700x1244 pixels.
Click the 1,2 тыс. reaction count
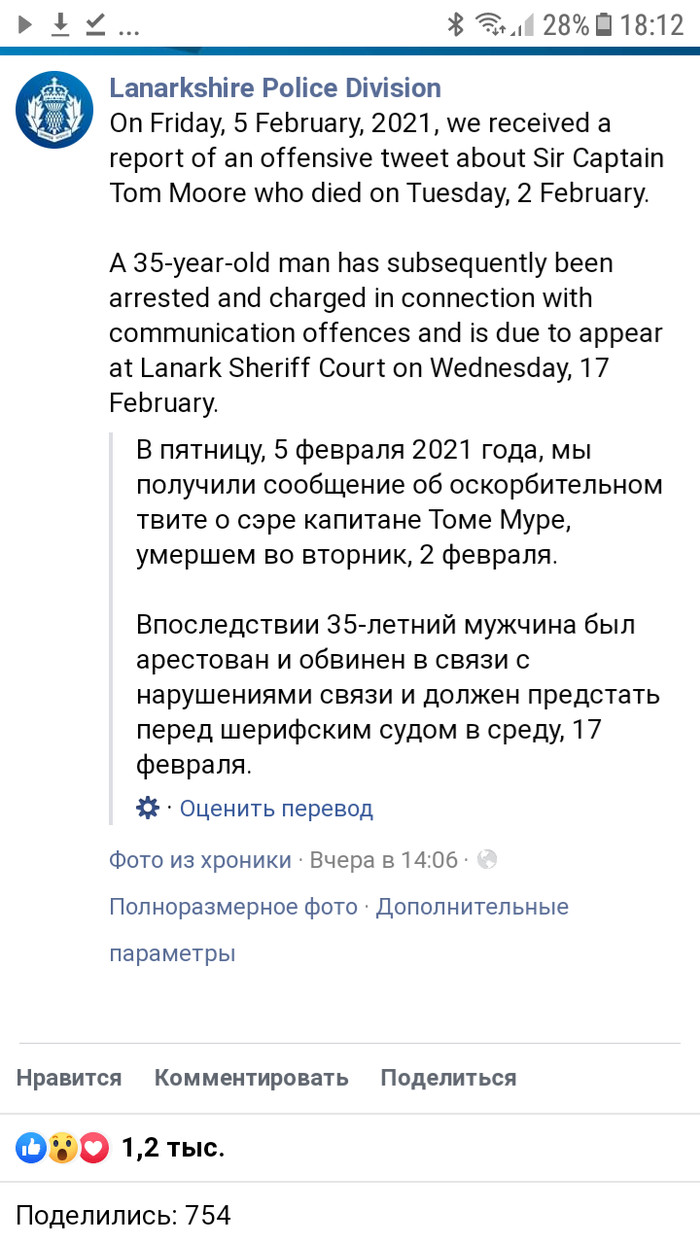(172, 1148)
